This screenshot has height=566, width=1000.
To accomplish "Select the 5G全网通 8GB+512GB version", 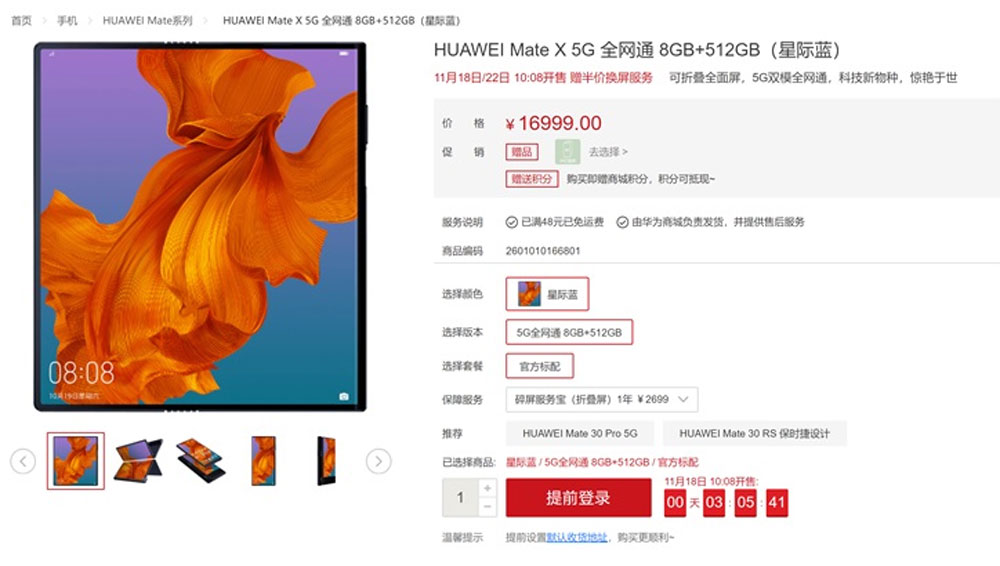I will 569,332.
